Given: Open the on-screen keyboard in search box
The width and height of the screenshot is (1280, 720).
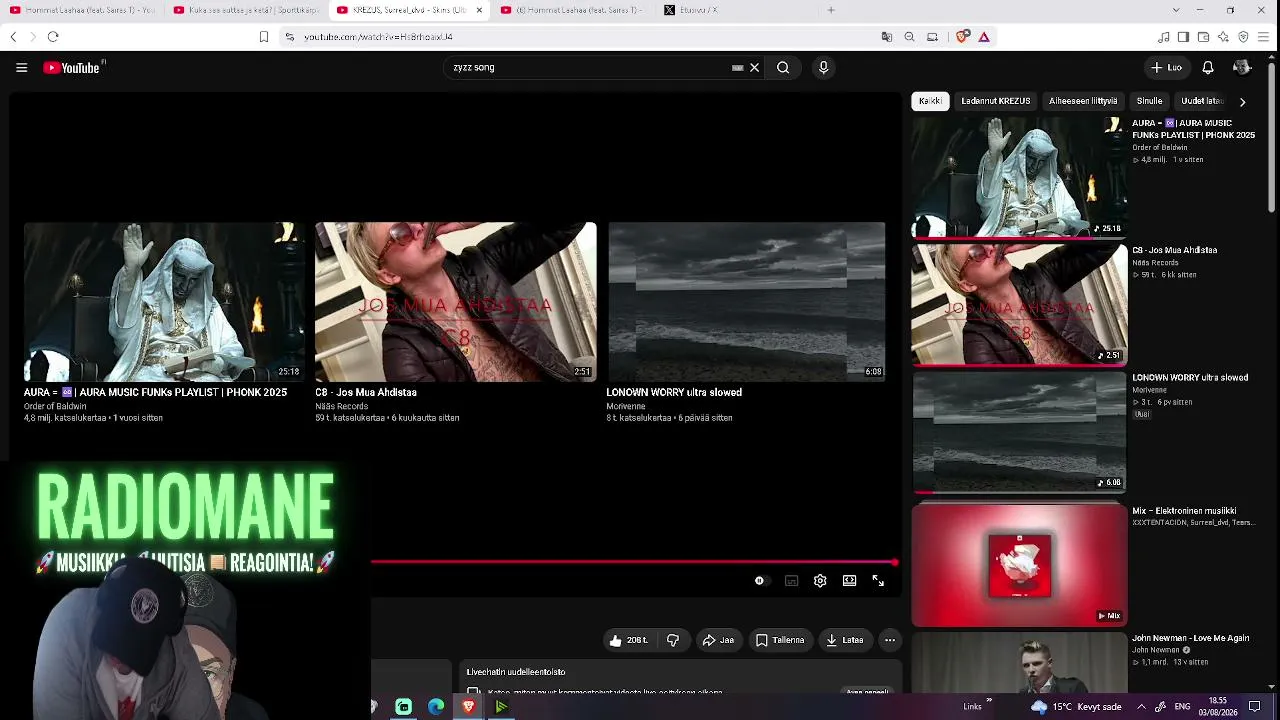Looking at the screenshot, I should pyautogui.click(x=738, y=68).
